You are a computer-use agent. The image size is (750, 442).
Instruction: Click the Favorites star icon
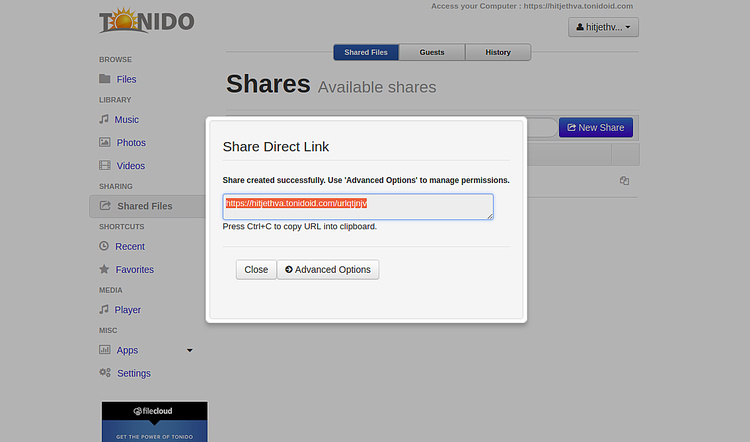pyautogui.click(x=104, y=269)
